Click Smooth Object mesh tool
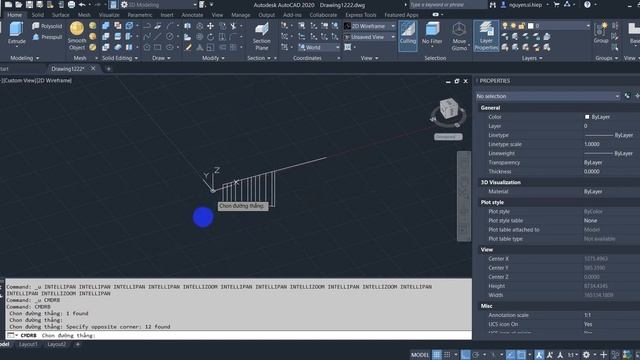640x360 pixels. click(77, 36)
